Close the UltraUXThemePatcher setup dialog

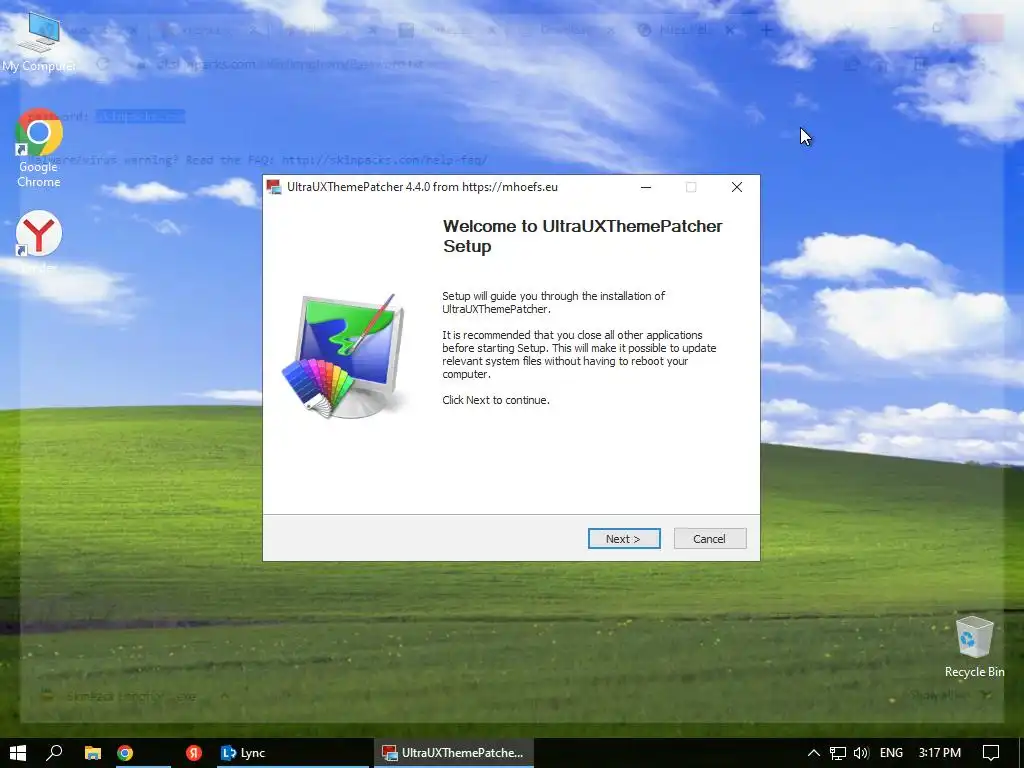pos(737,187)
